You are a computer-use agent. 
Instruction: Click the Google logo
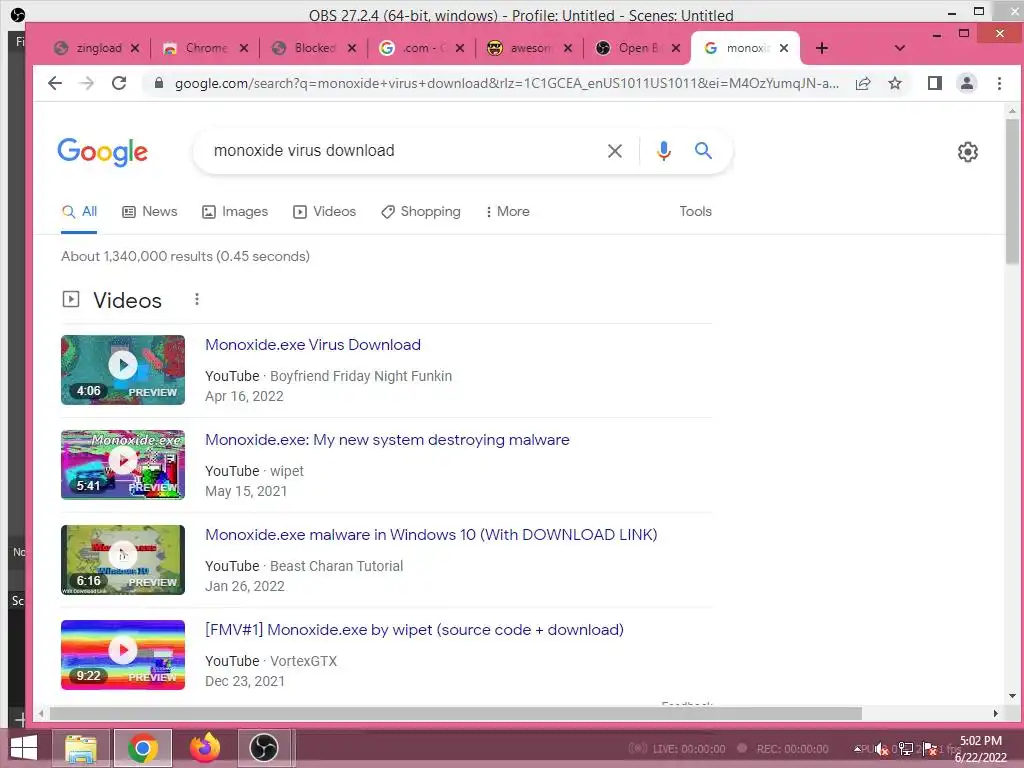point(103,152)
